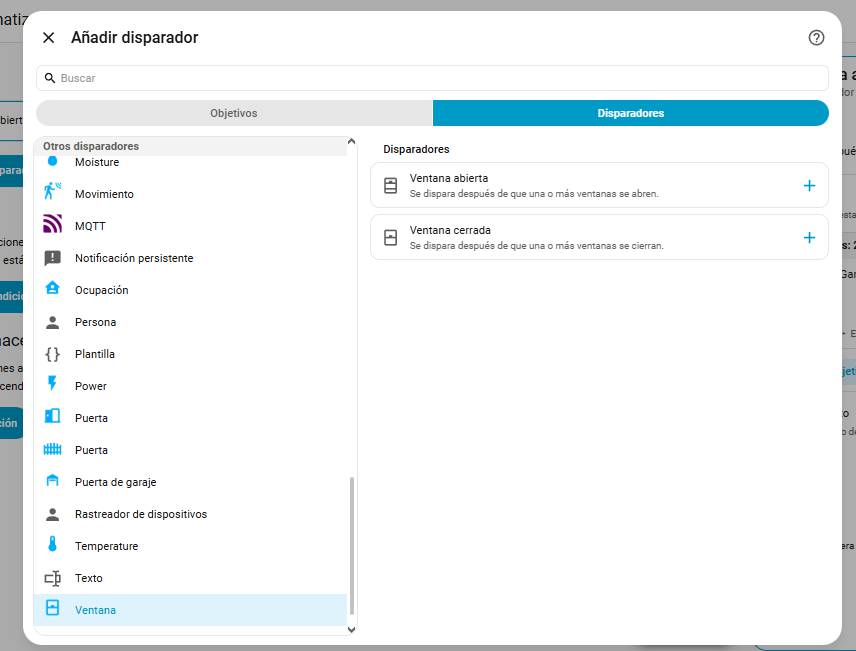The image size is (856, 651).
Task: Add the Ventana cerrada trigger with plus
Action: pyautogui.click(x=809, y=237)
